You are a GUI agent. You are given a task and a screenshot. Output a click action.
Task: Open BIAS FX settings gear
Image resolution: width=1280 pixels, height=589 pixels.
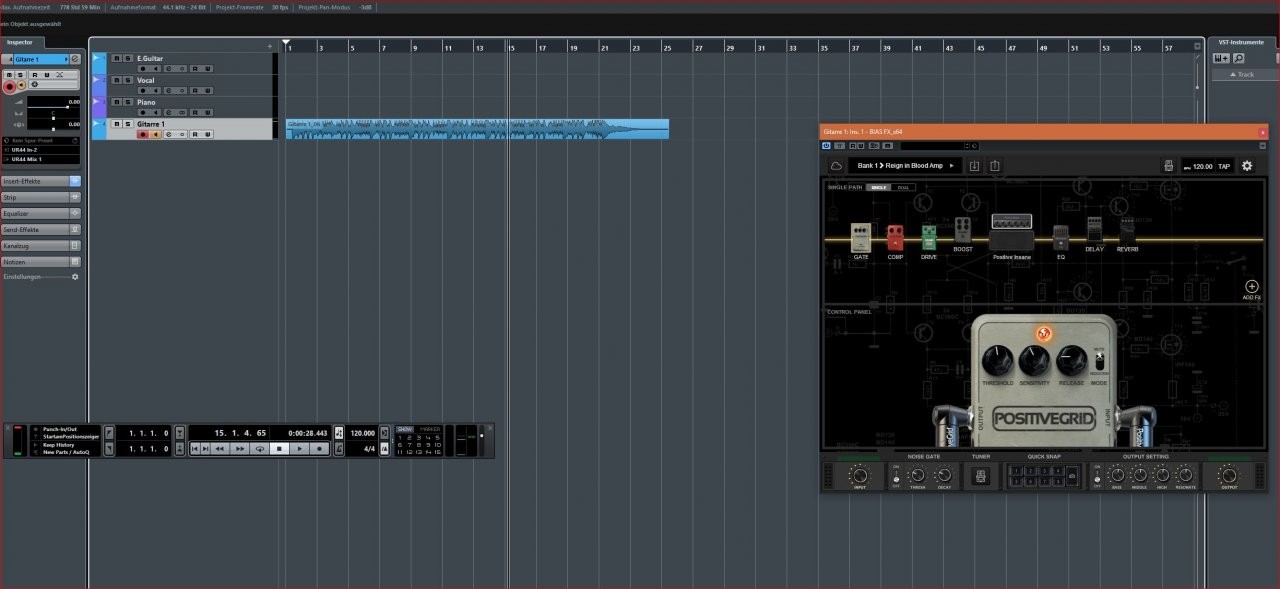point(1247,166)
